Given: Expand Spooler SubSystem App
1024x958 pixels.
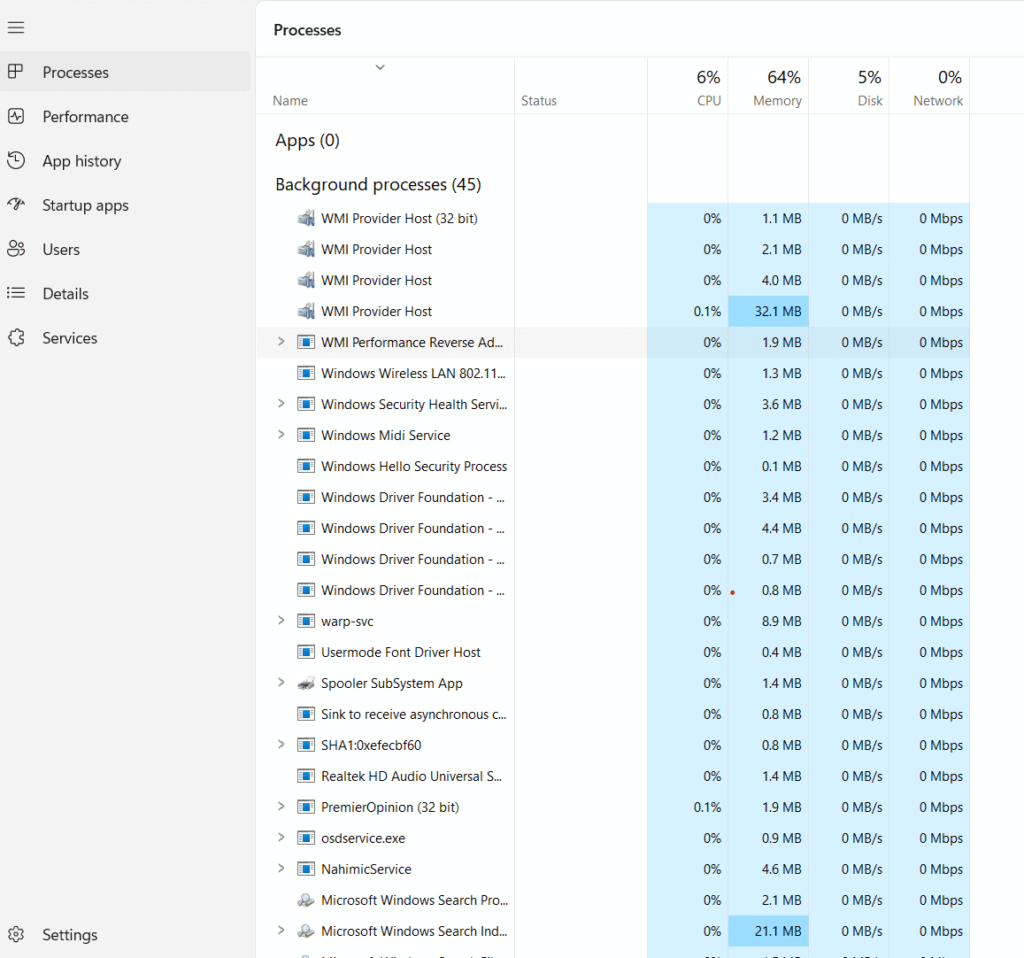Looking at the screenshot, I should 281,683.
